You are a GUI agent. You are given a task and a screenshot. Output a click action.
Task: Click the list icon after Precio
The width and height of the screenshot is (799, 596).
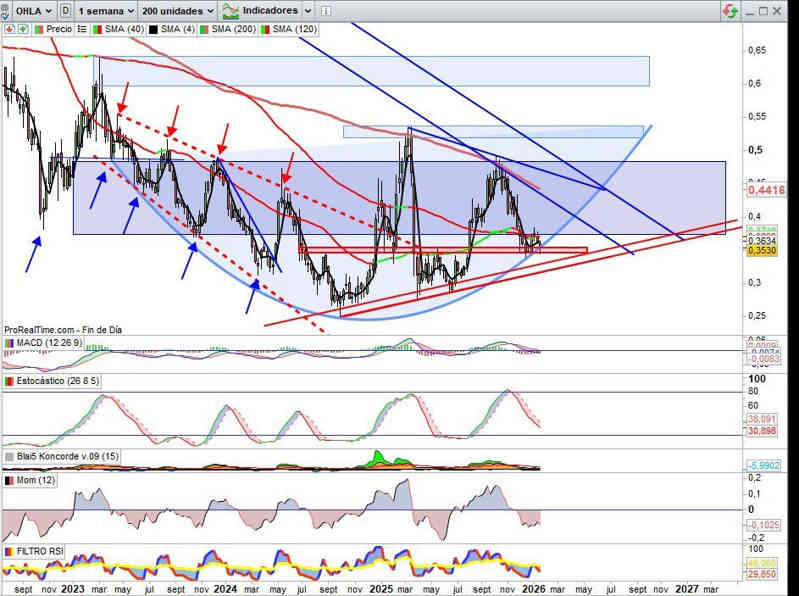(x=83, y=29)
